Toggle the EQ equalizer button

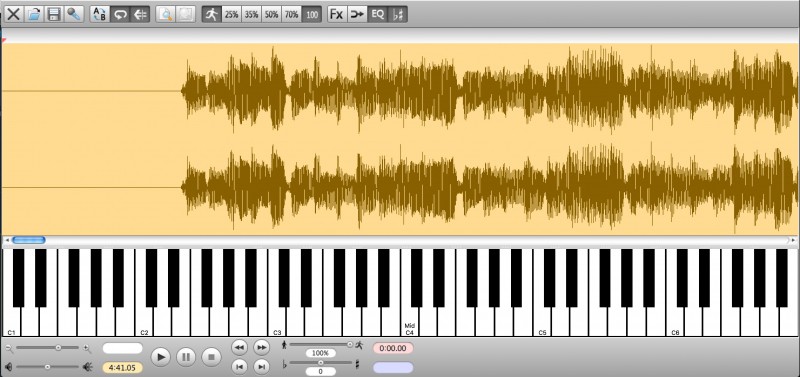coord(377,14)
